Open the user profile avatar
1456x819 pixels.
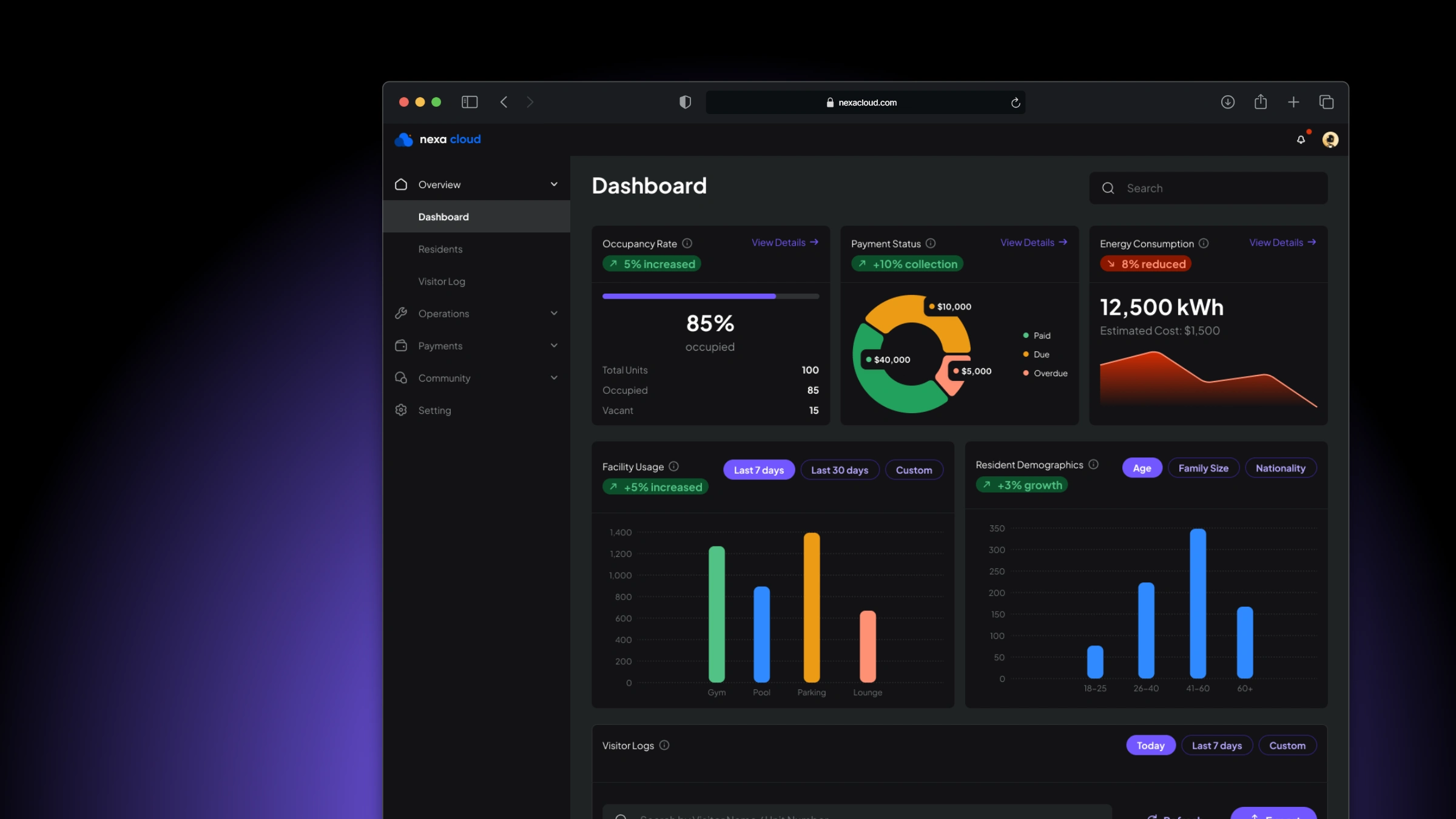coord(1330,140)
